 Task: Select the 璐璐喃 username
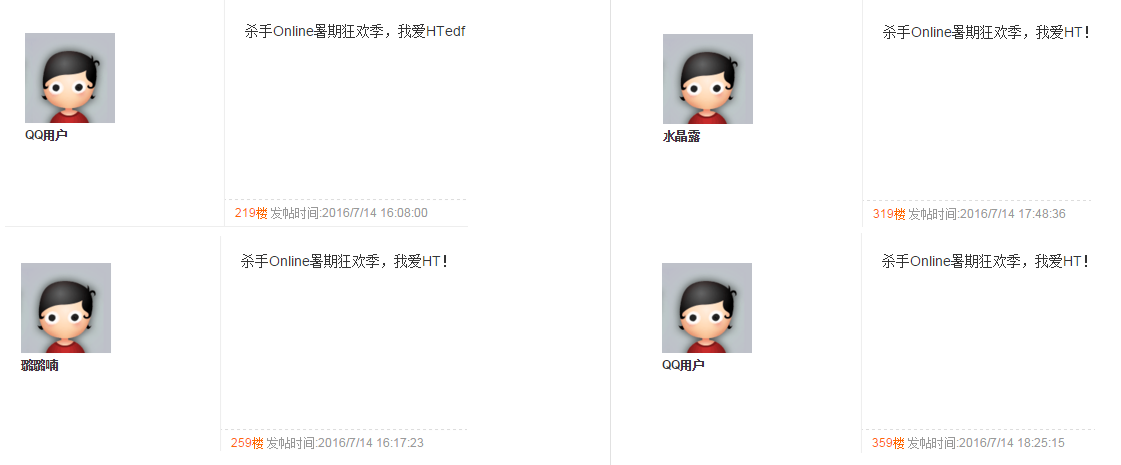40,366
